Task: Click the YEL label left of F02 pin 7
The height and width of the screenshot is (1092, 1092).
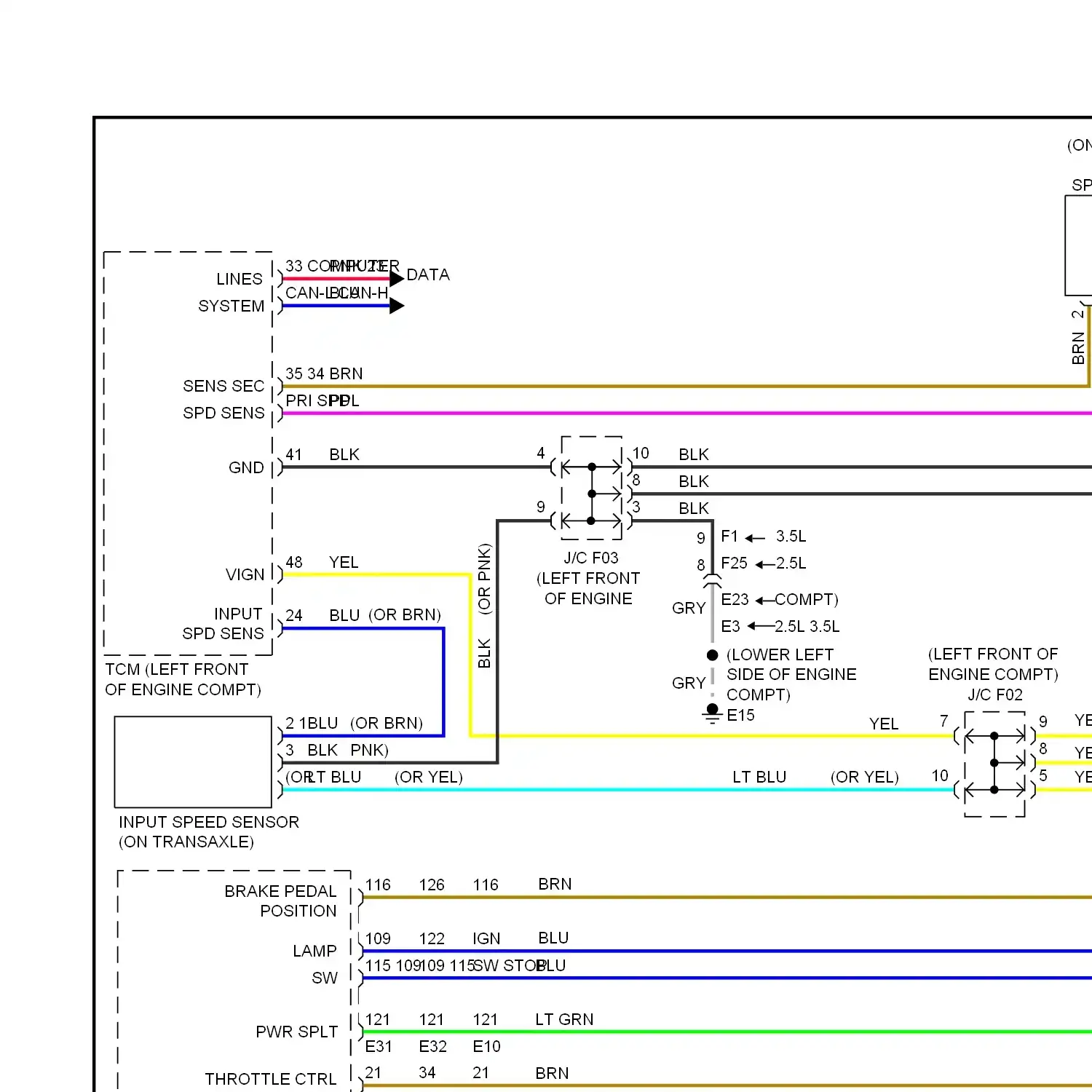Action: pyautogui.click(x=884, y=724)
